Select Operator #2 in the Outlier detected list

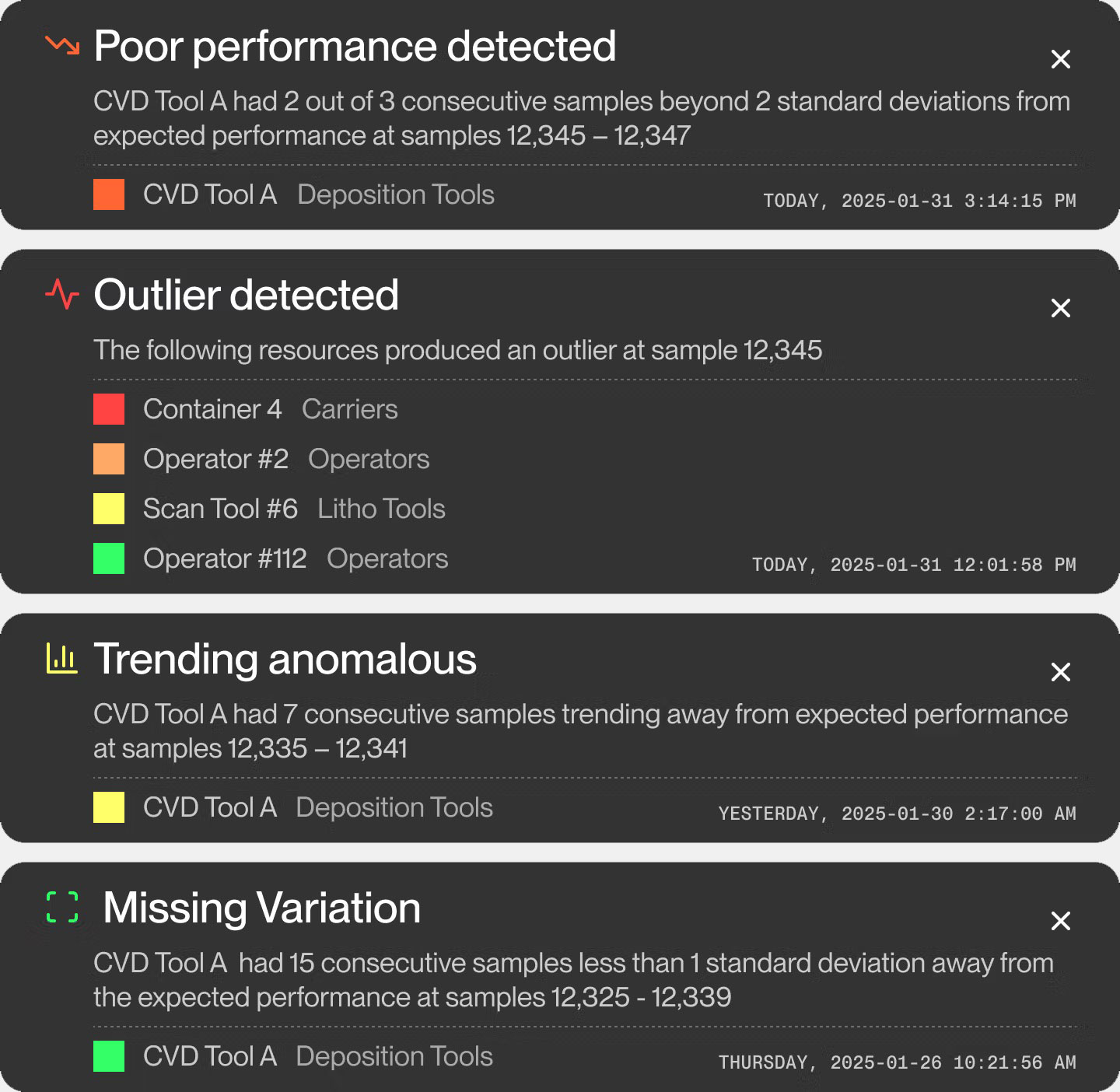(x=215, y=458)
